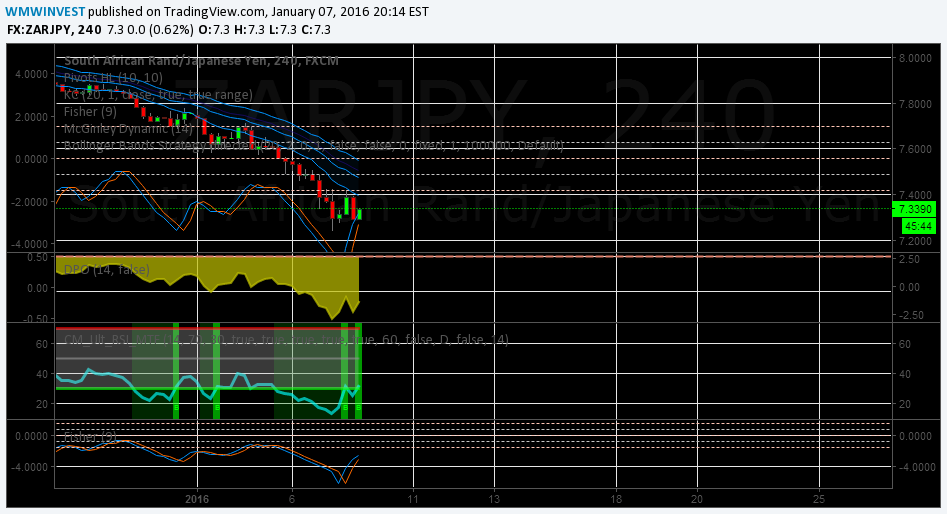The width and height of the screenshot is (947, 514).
Task: Select the McGinley Dynamic (14) indicator label
Action: [128, 129]
